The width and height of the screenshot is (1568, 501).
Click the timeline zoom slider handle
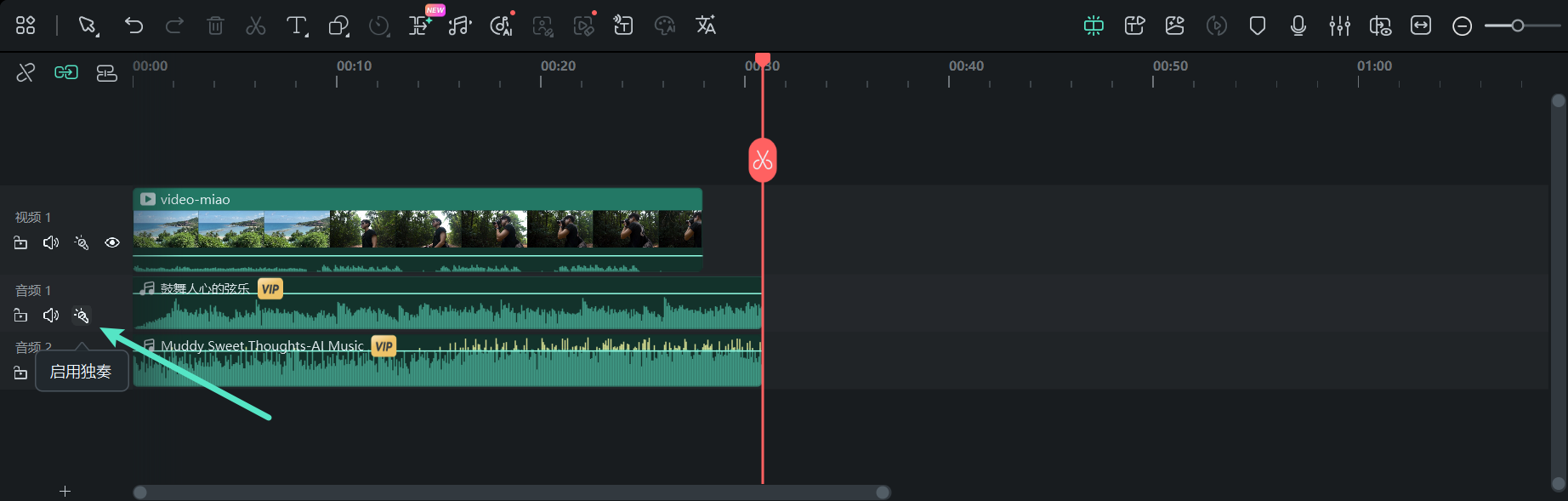(1517, 26)
